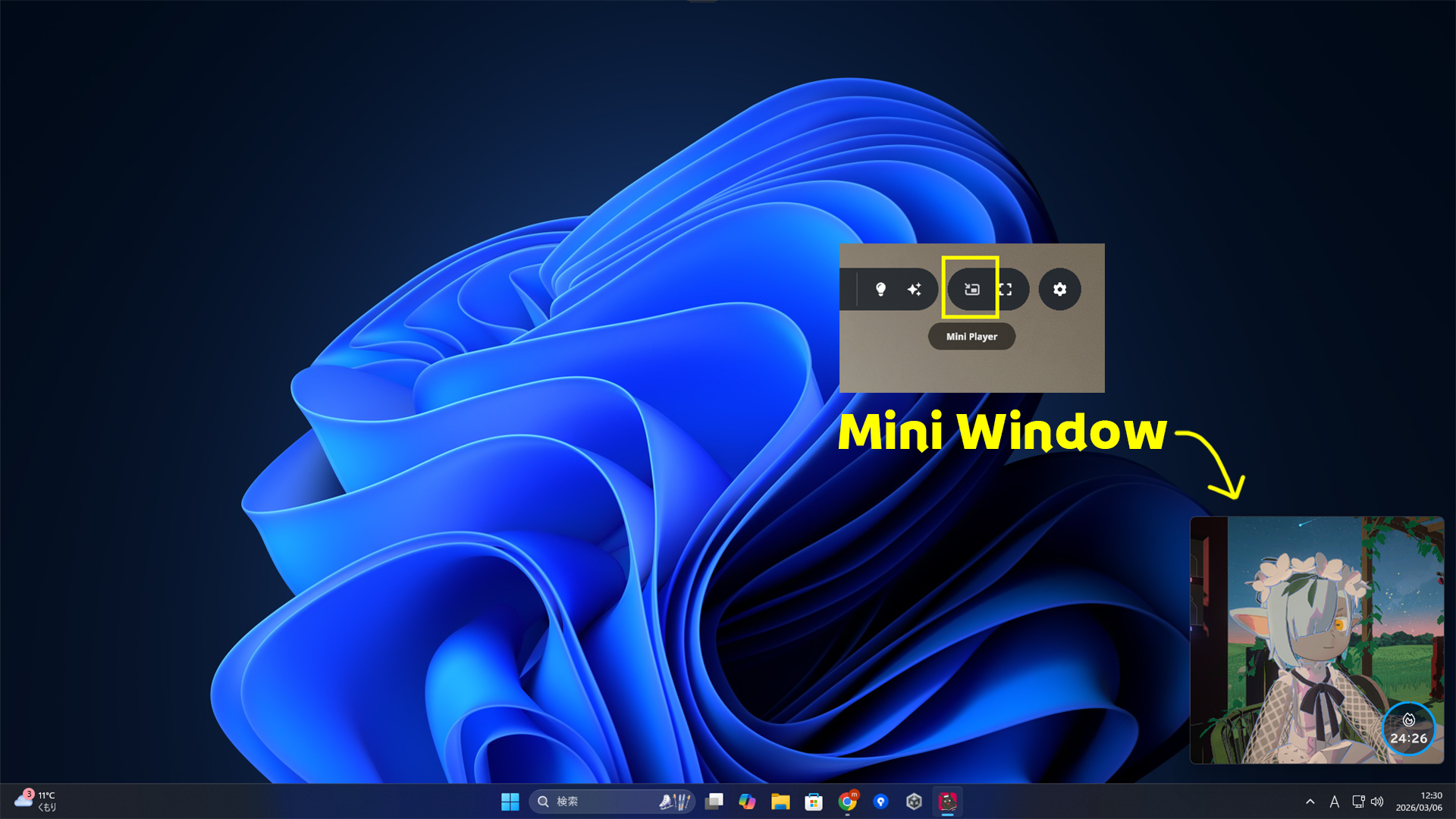1456x819 pixels.
Task: Open Microsoft Store from taskbar
Action: [814, 802]
